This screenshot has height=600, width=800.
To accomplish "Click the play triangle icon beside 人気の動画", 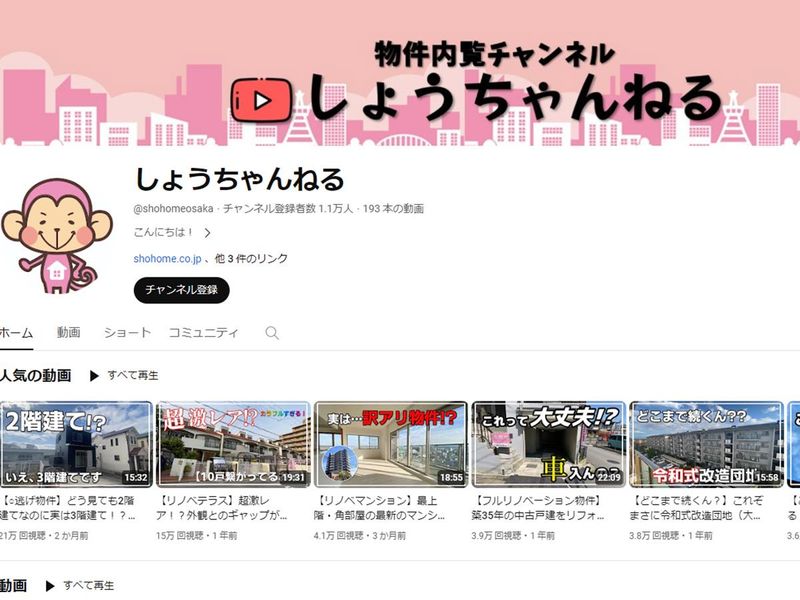I will point(94,376).
